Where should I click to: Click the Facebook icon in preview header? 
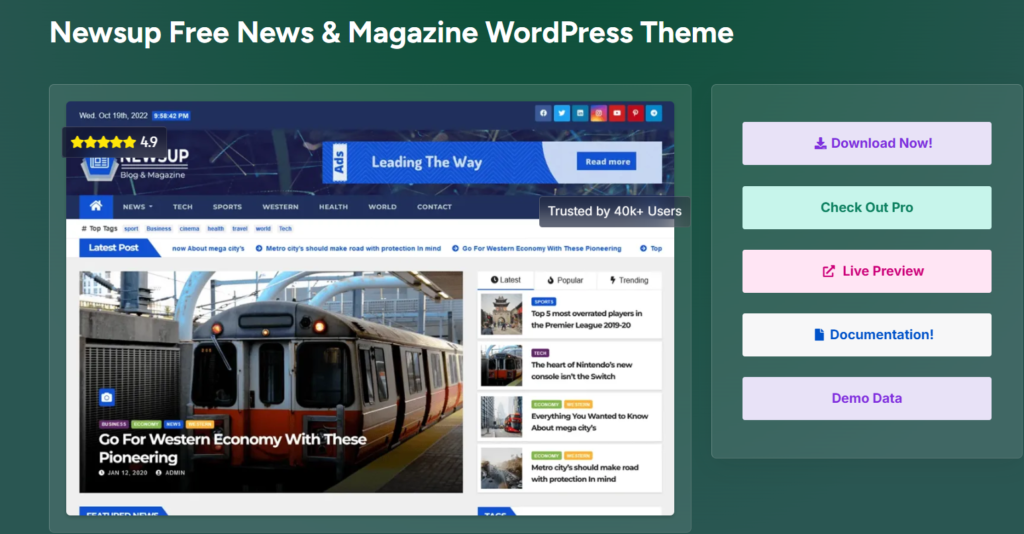point(543,113)
